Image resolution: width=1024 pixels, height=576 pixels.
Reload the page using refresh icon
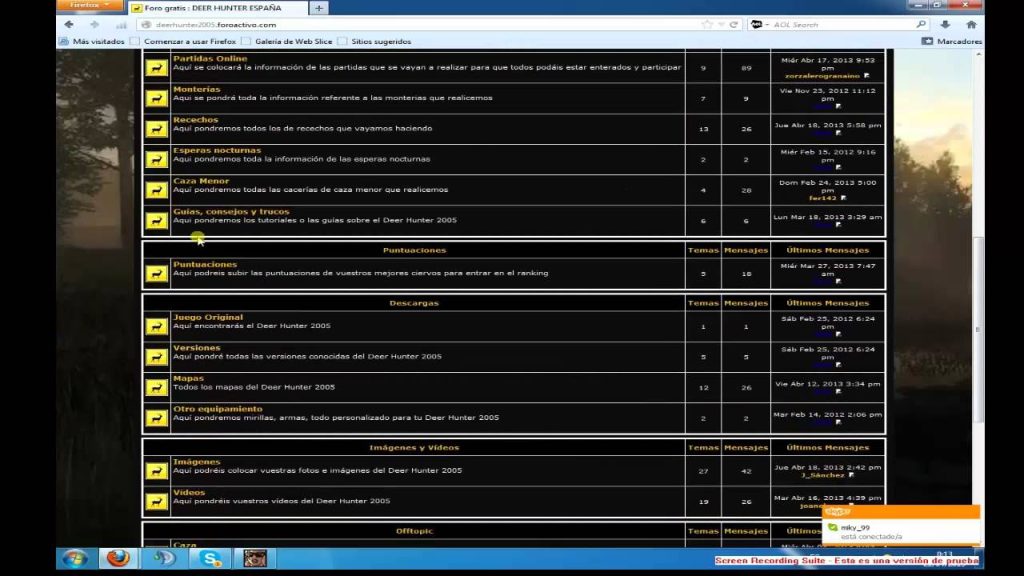tap(733, 24)
